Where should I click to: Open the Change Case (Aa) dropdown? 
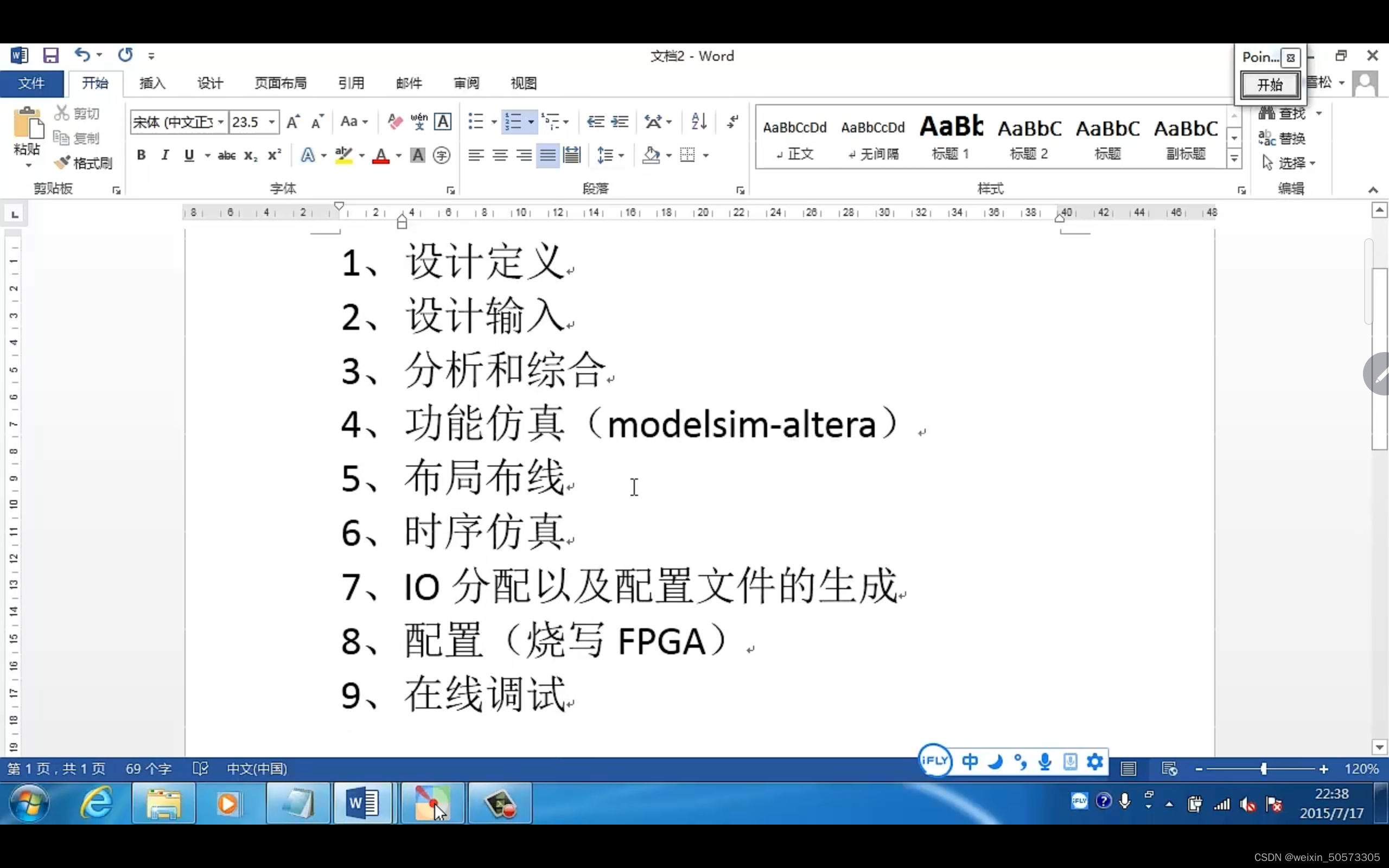click(354, 122)
